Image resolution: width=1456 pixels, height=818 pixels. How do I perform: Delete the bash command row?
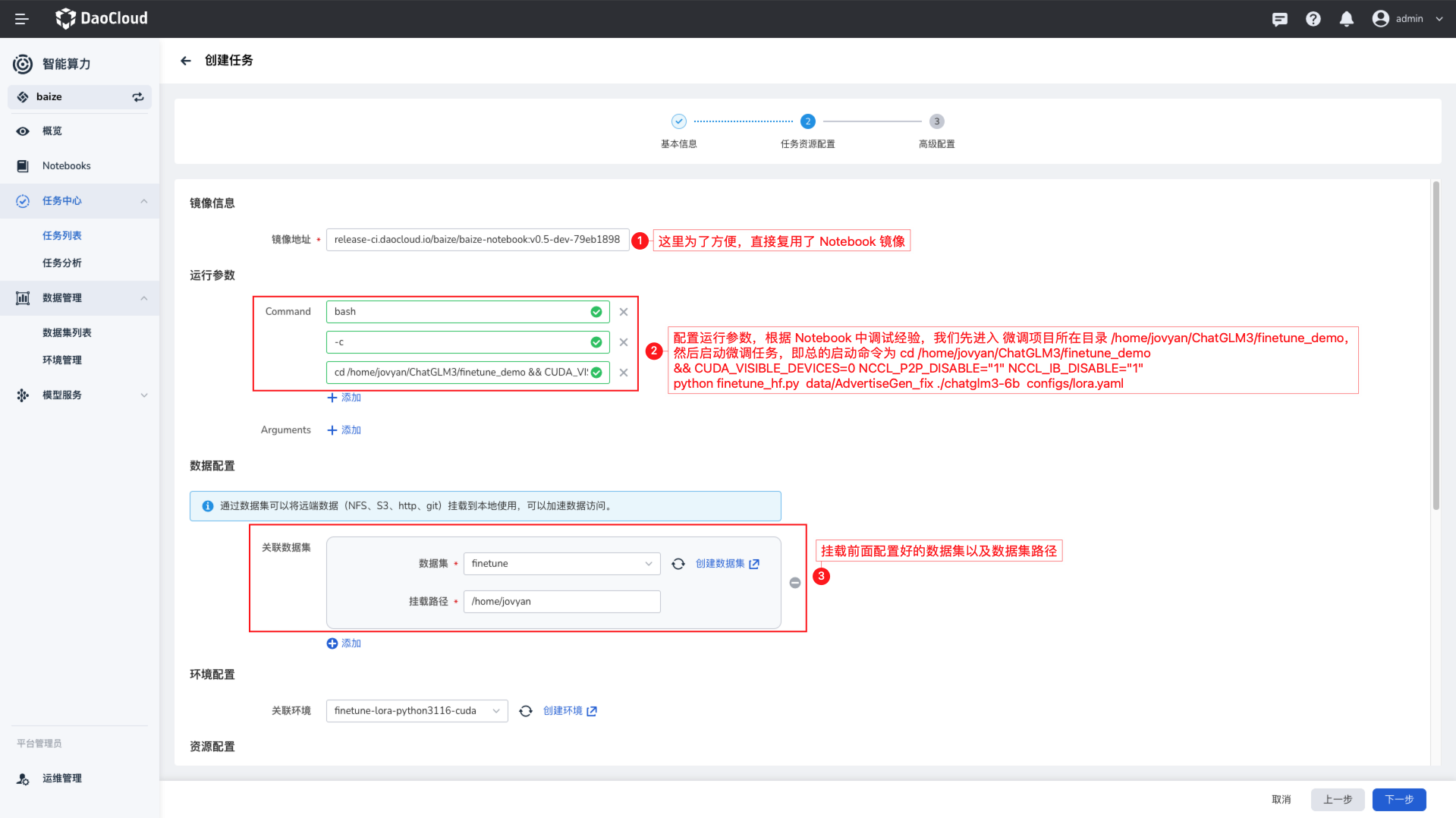point(624,312)
